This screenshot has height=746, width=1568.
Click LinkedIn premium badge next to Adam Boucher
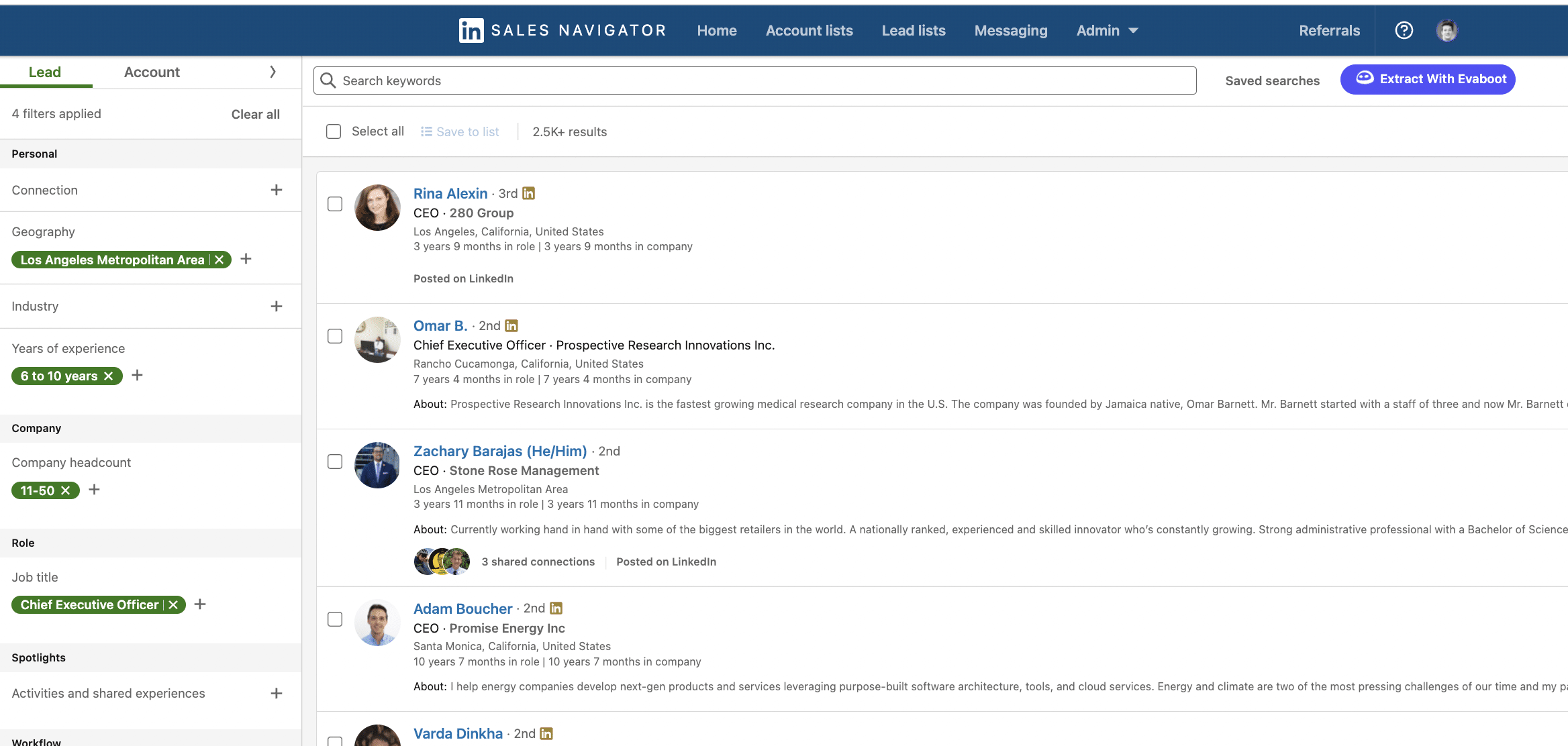(556, 608)
